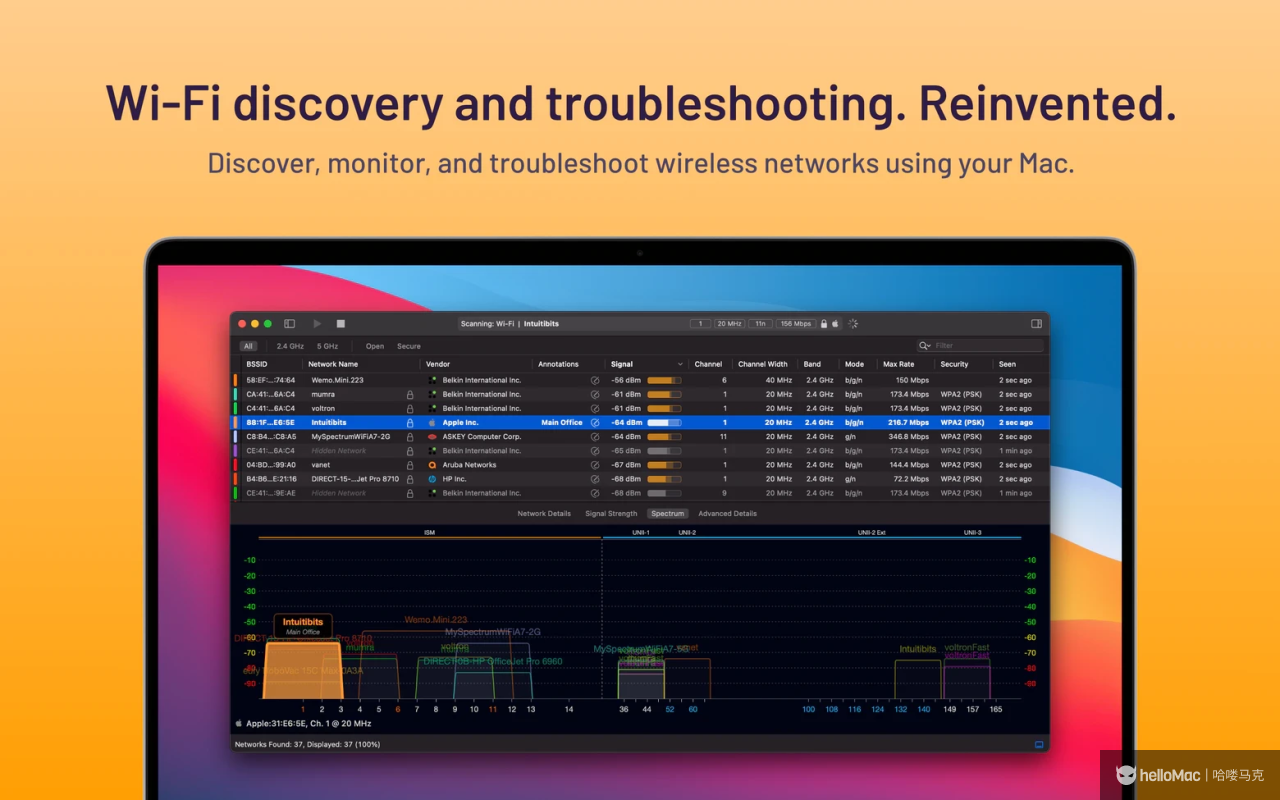Click the Apple icon beside Apple:31:E6:5E label

(x=238, y=723)
